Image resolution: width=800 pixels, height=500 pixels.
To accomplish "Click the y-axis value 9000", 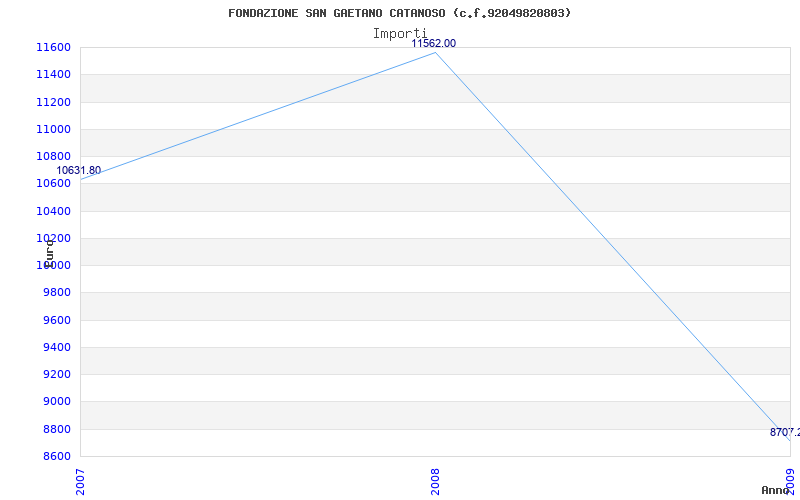I will [x=56, y=402].
